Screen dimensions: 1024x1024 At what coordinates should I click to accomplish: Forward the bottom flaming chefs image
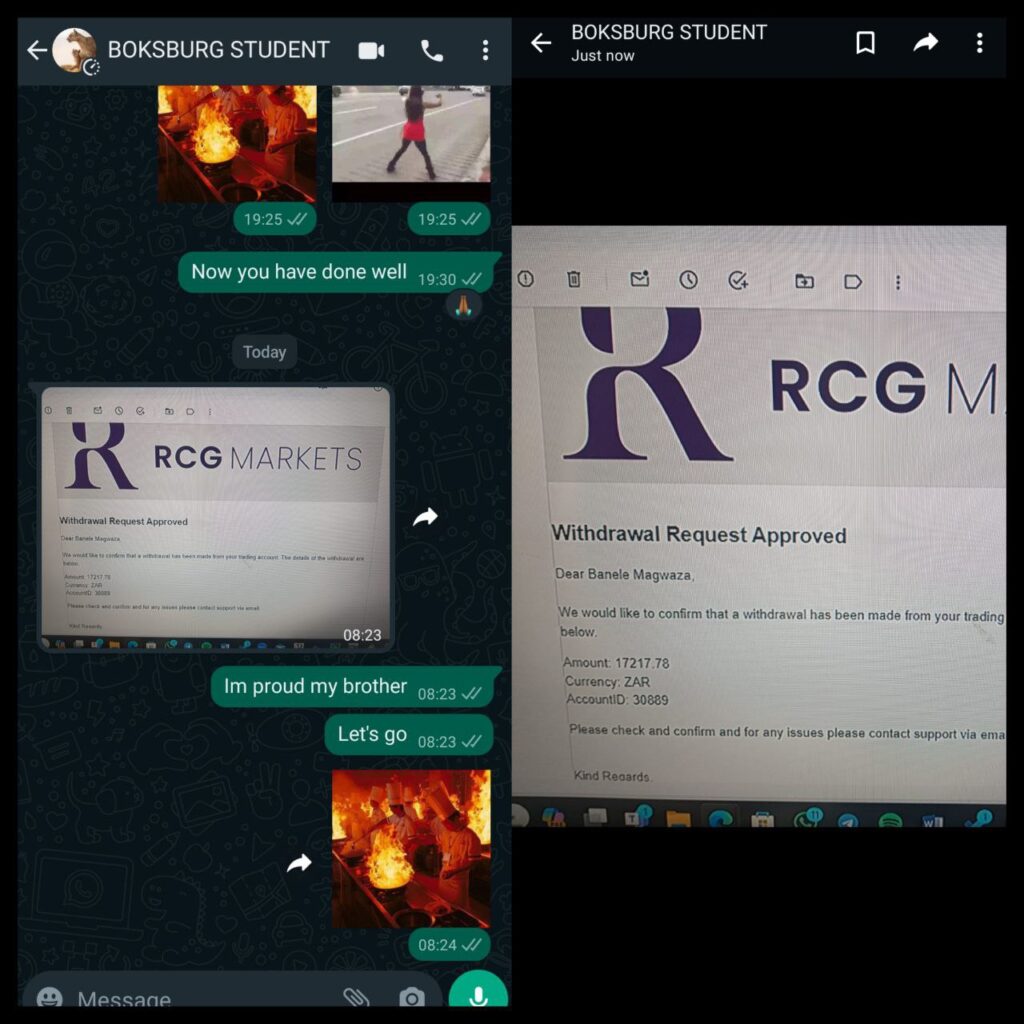pos(299,863)
